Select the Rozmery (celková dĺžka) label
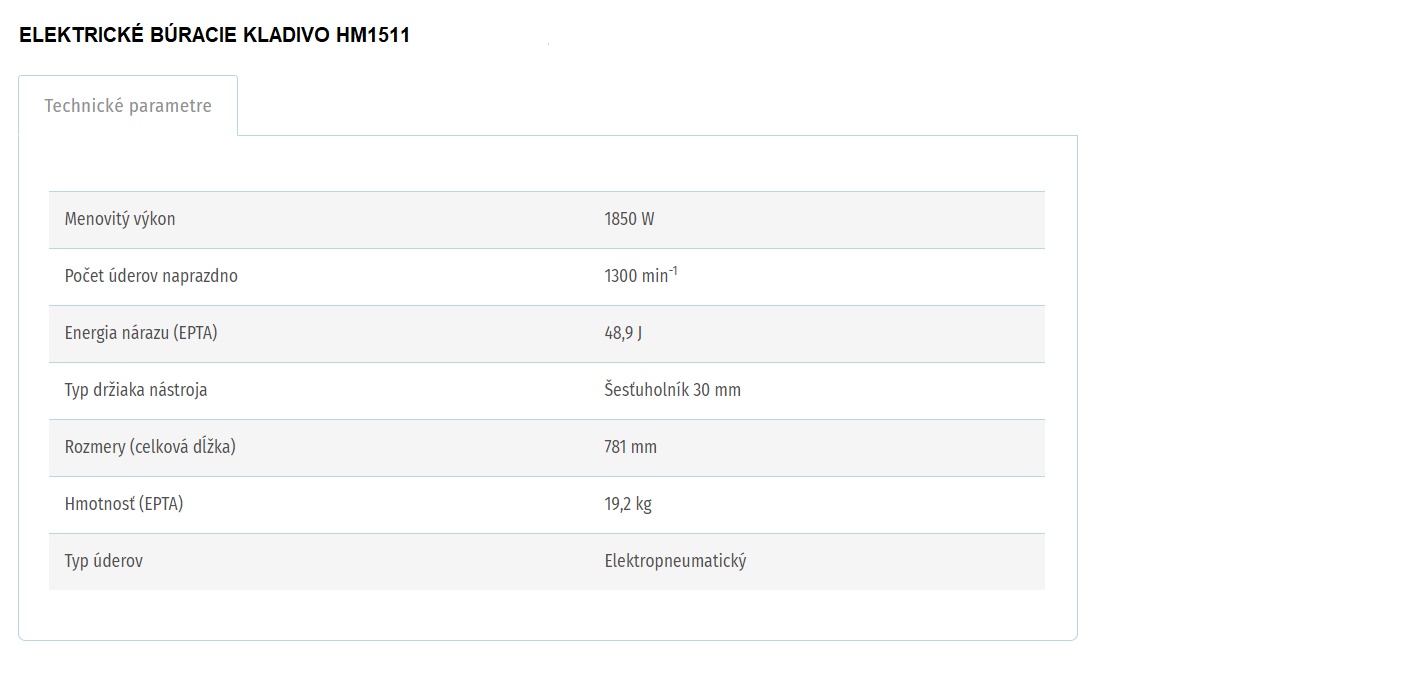Viewport: 1401px width, 681px height. (150, 447)
